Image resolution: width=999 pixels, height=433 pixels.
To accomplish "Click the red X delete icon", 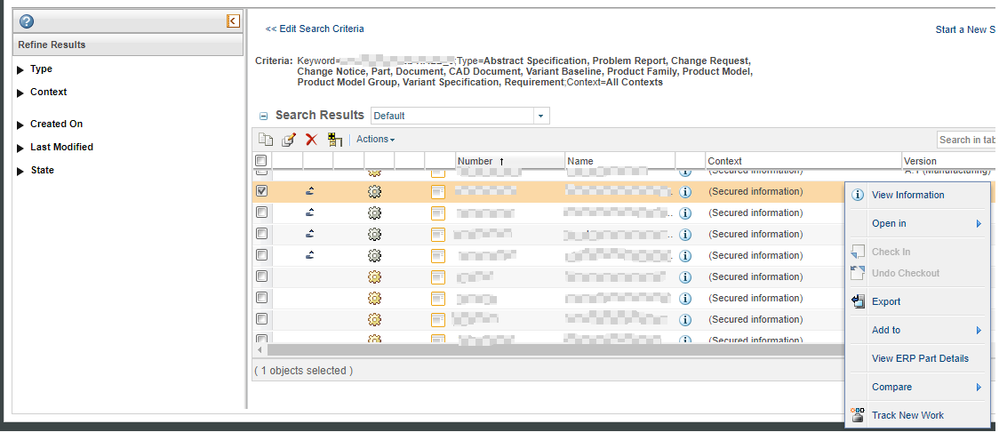I will [x=311, y=140].
